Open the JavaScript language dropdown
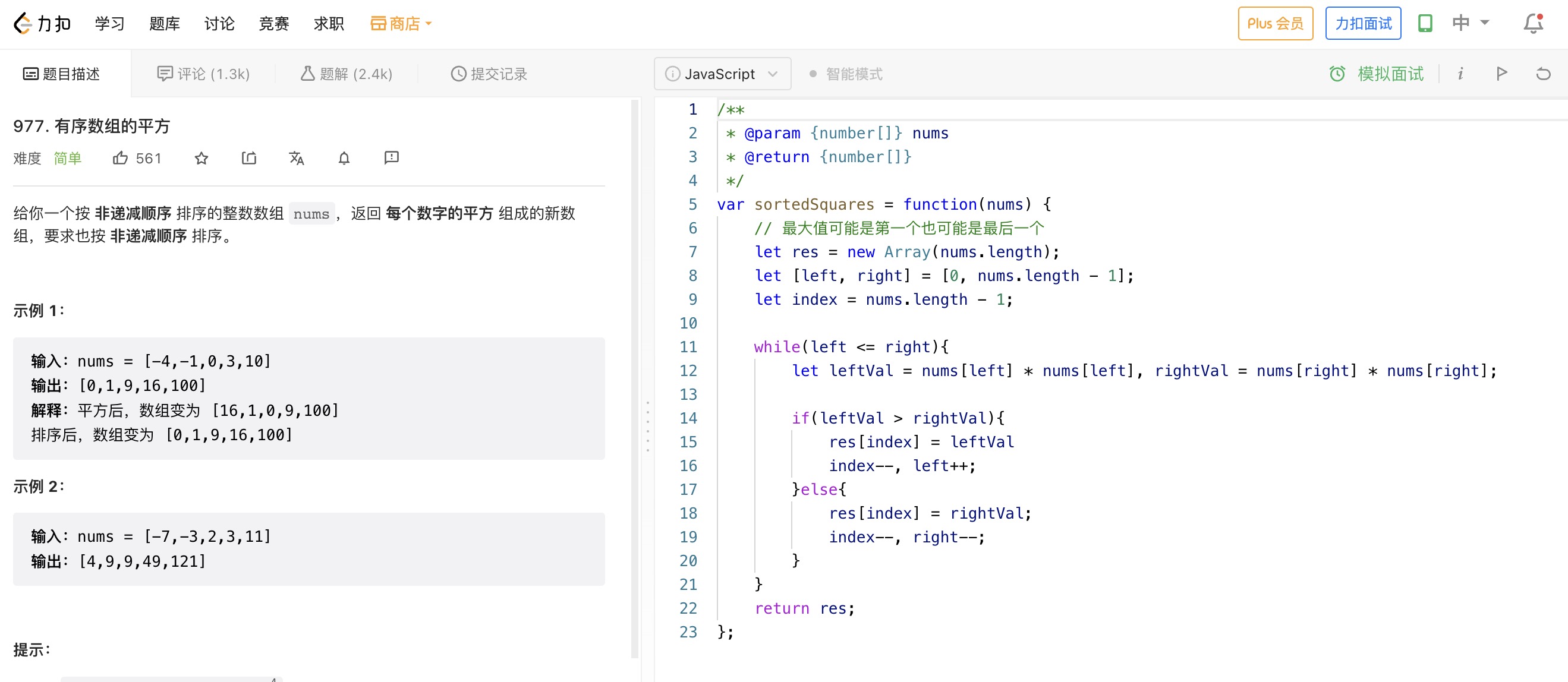Viewport: 1568px width, 682px height. [723, 74]
